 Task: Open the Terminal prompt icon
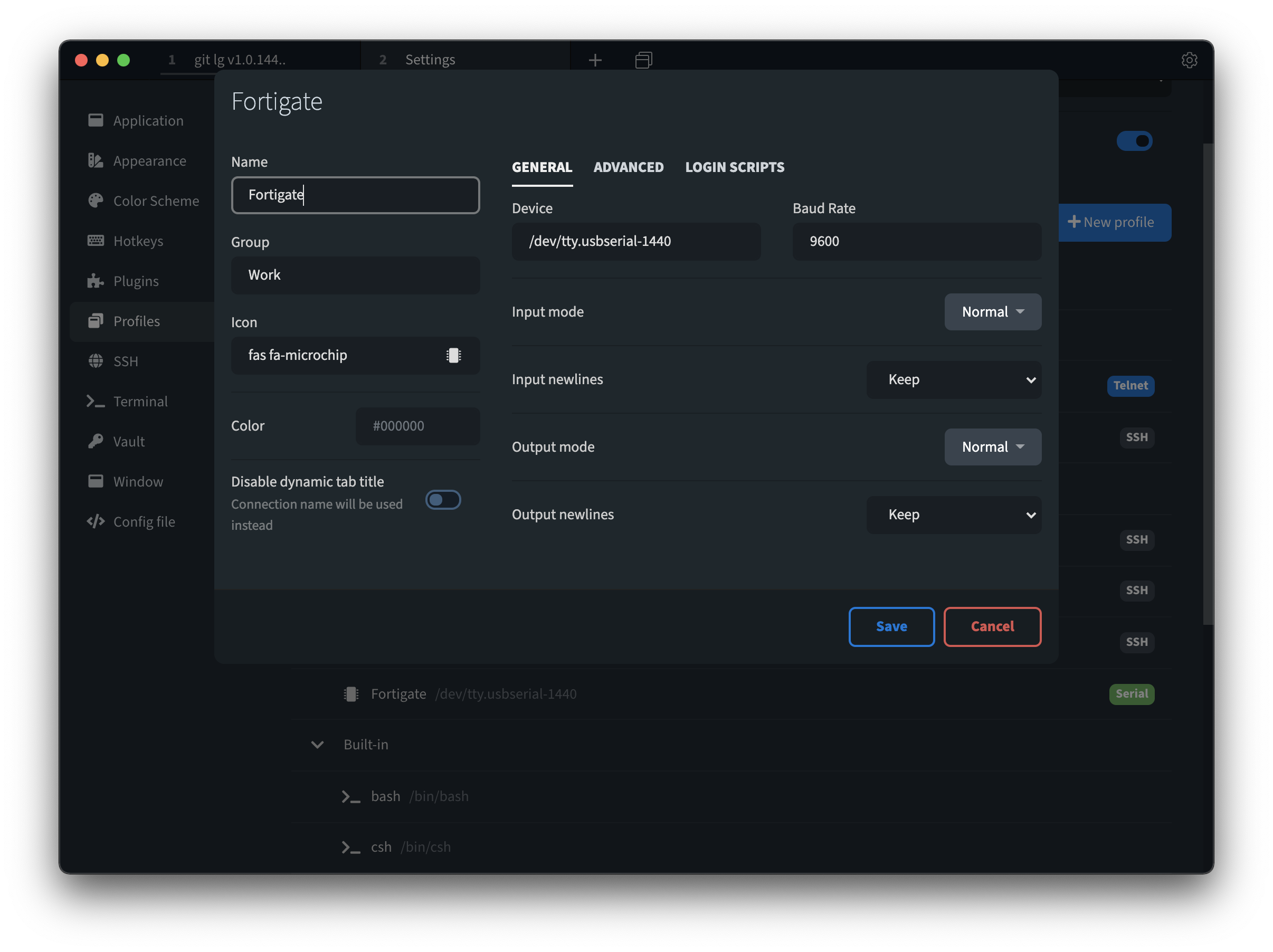[96, 401]
